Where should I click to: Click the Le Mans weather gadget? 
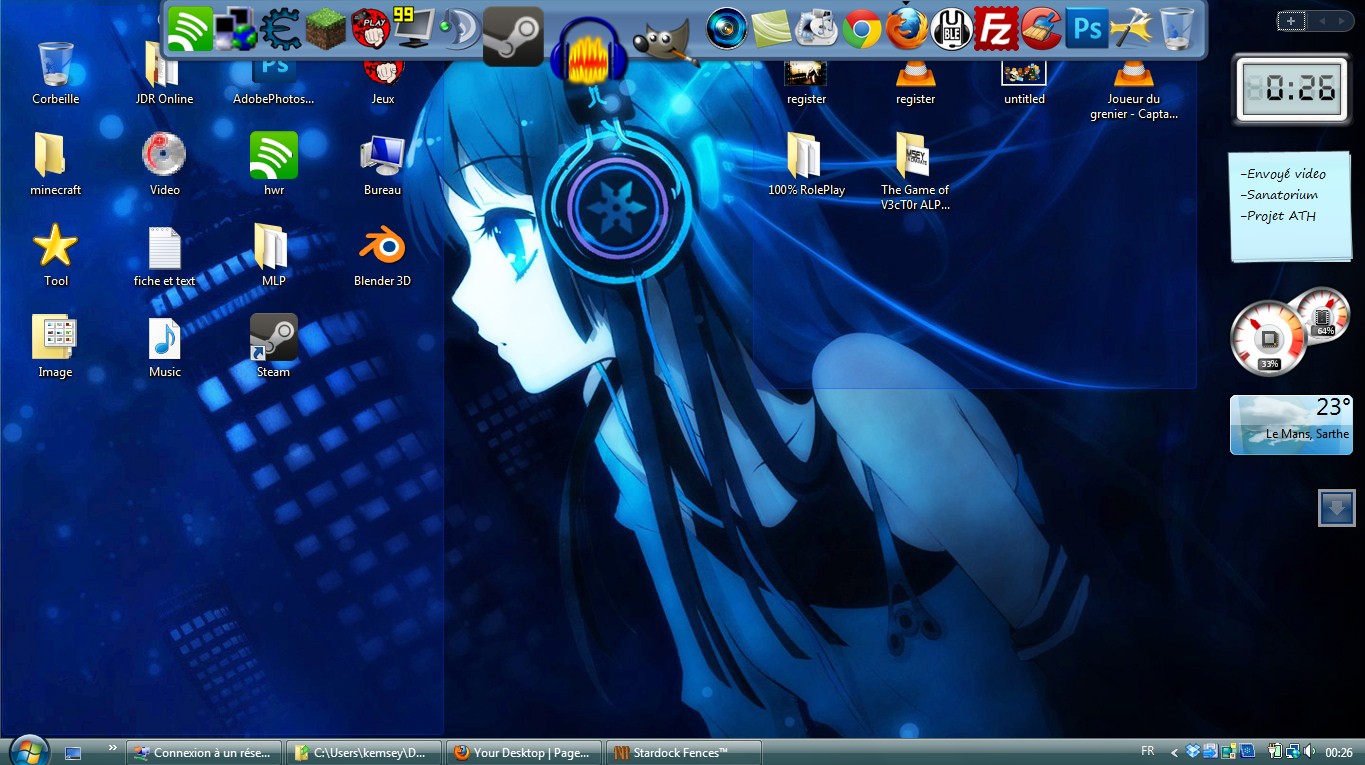tap(1291, 424)
